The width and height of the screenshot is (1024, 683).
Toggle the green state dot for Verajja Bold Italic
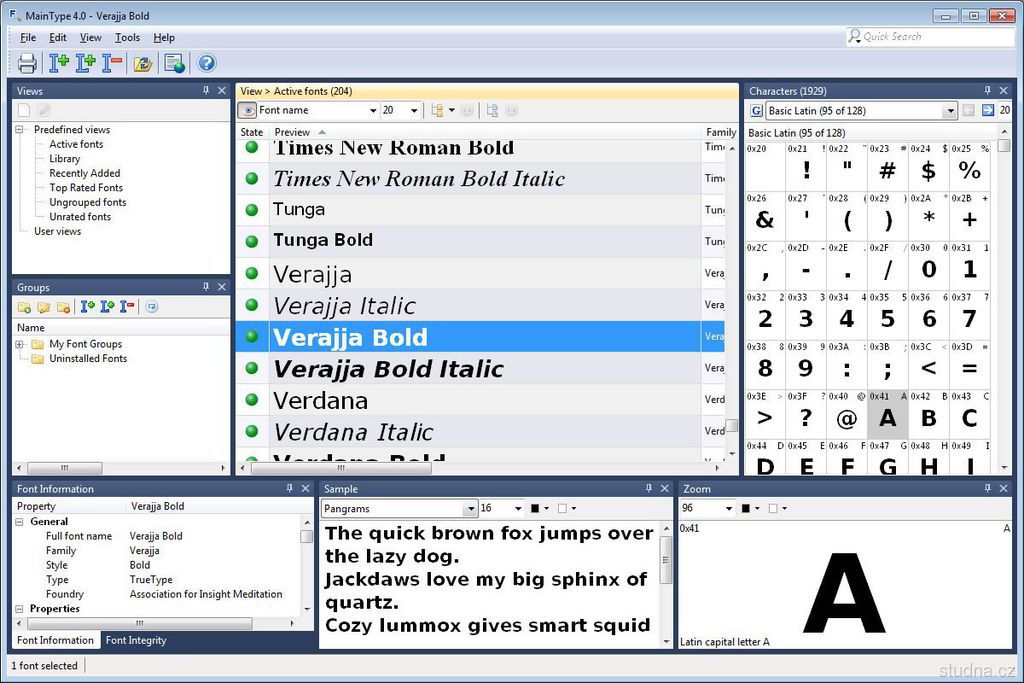pos(252,368)
